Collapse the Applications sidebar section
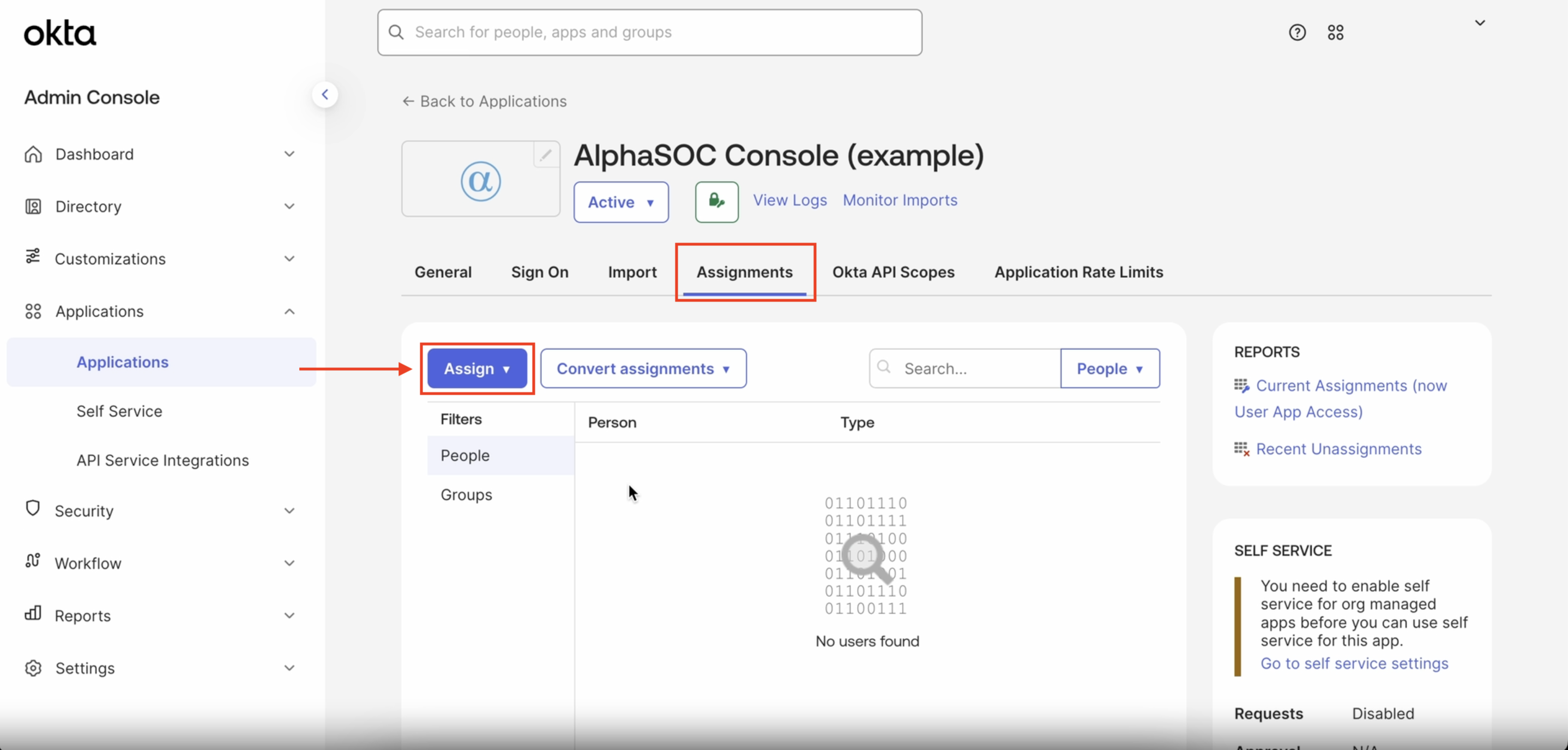 (x=289, y=311)
